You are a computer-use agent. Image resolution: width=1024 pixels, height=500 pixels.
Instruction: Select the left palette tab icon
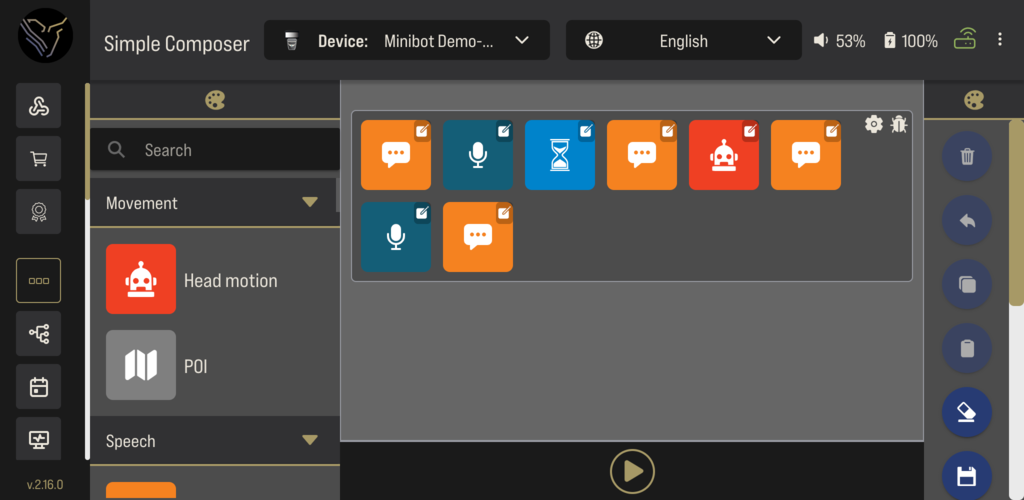(215, 101)
